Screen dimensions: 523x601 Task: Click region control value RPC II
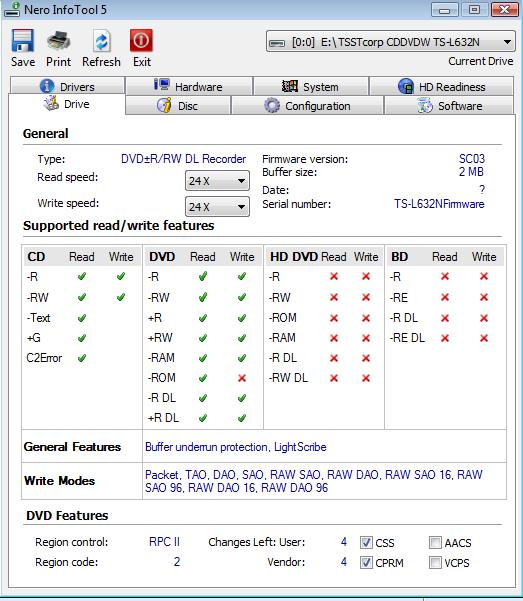[164, 542]
